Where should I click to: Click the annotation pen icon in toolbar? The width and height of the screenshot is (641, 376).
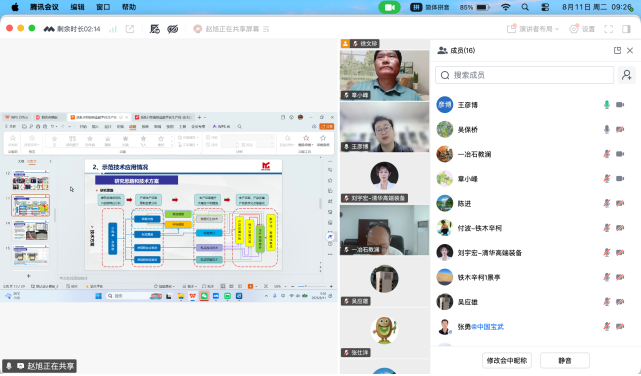coord(155,29)
